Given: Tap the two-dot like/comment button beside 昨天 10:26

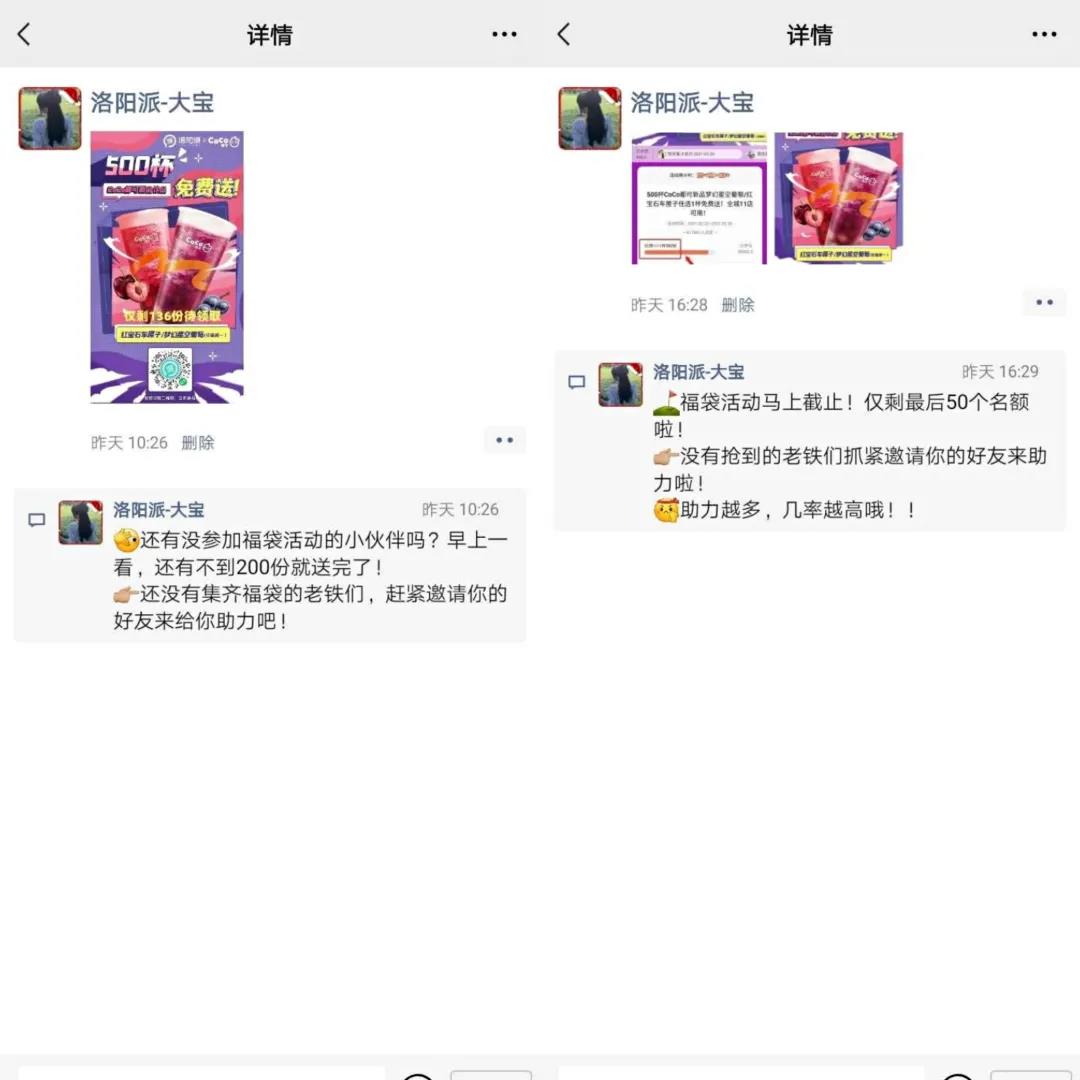Looking at the screenshot, I should (505, 441).
